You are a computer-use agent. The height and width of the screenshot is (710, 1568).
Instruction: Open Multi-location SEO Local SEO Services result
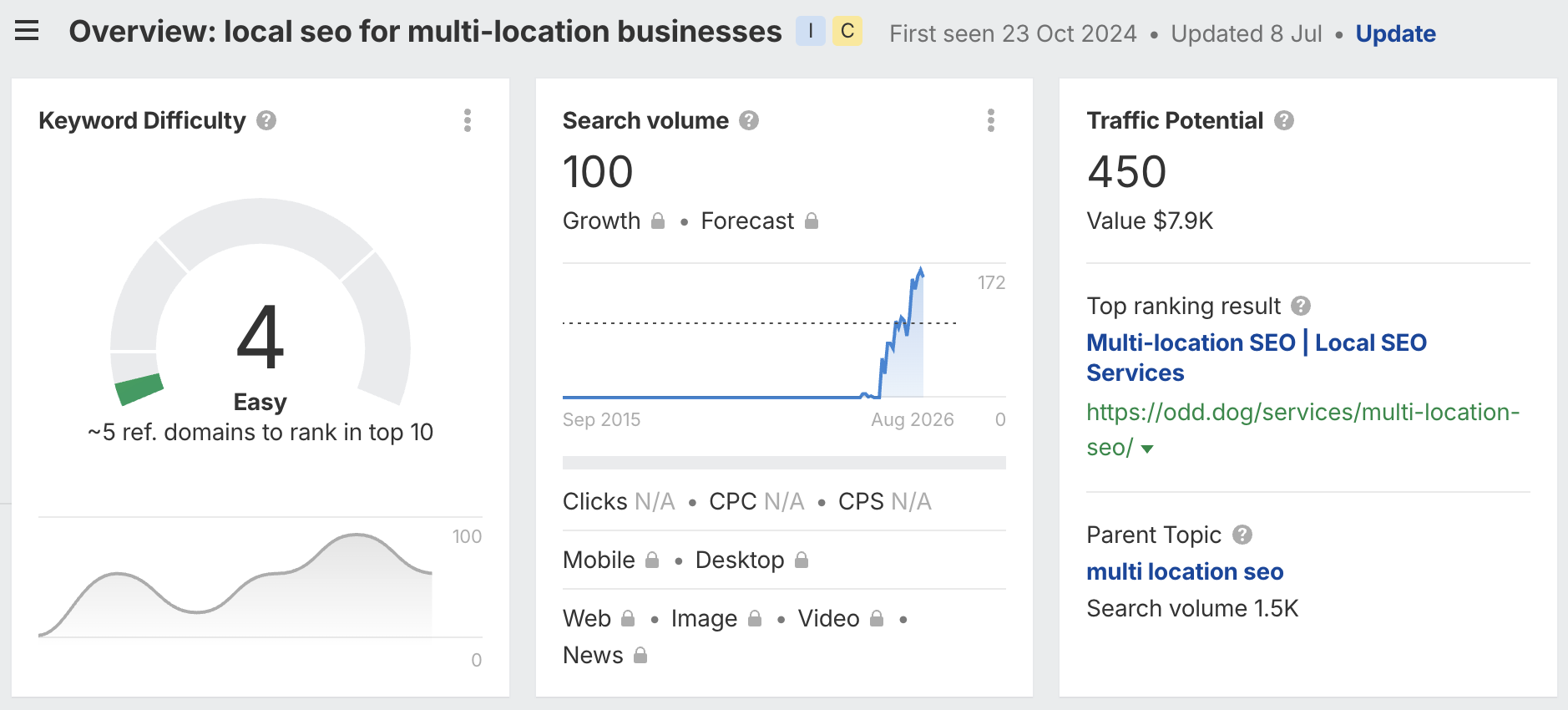coord(1257,358)
